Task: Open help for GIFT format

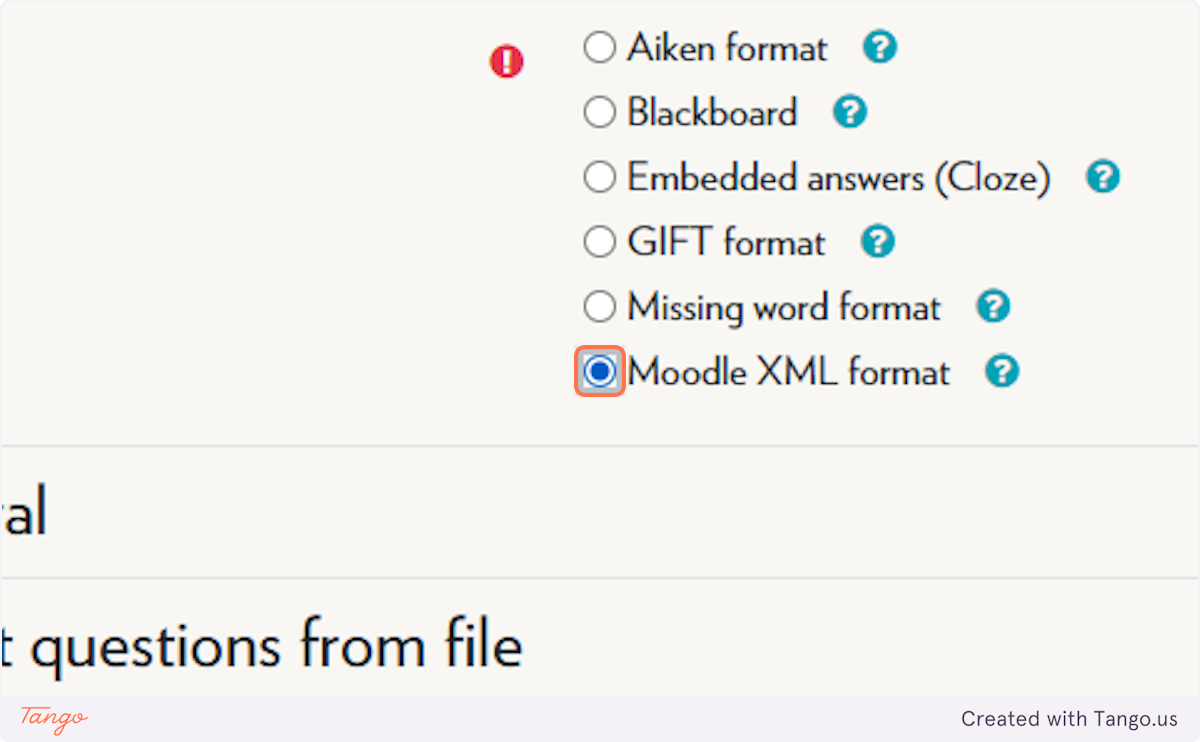Action: (877, 242)
